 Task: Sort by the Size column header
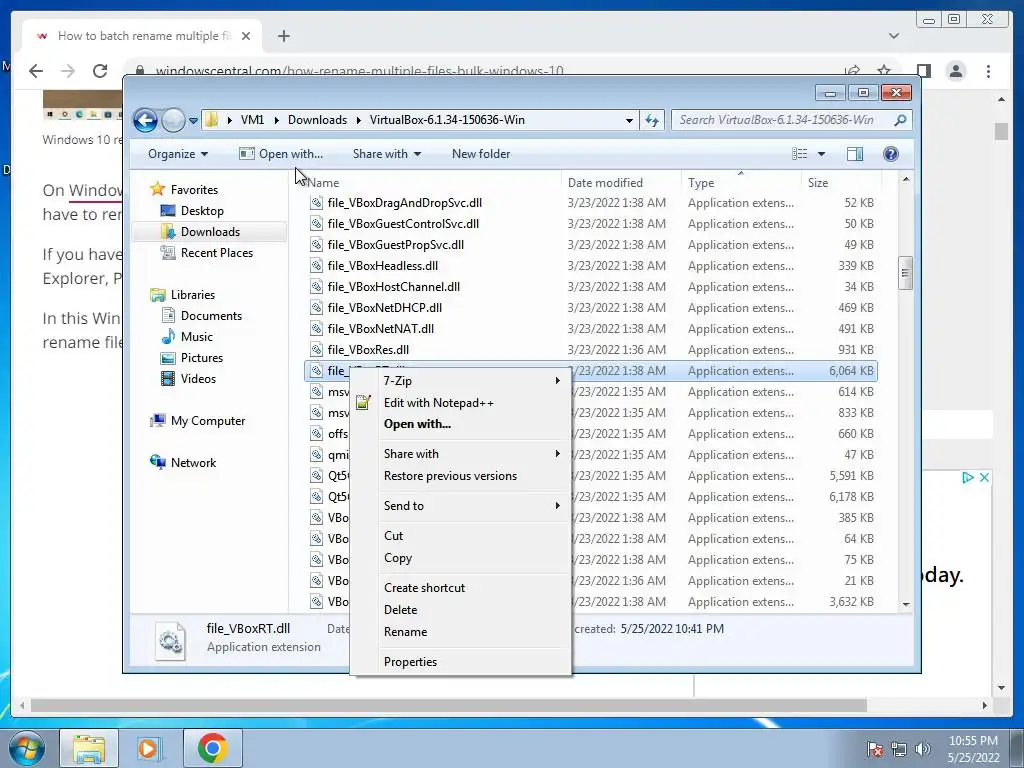click(841, 183)
